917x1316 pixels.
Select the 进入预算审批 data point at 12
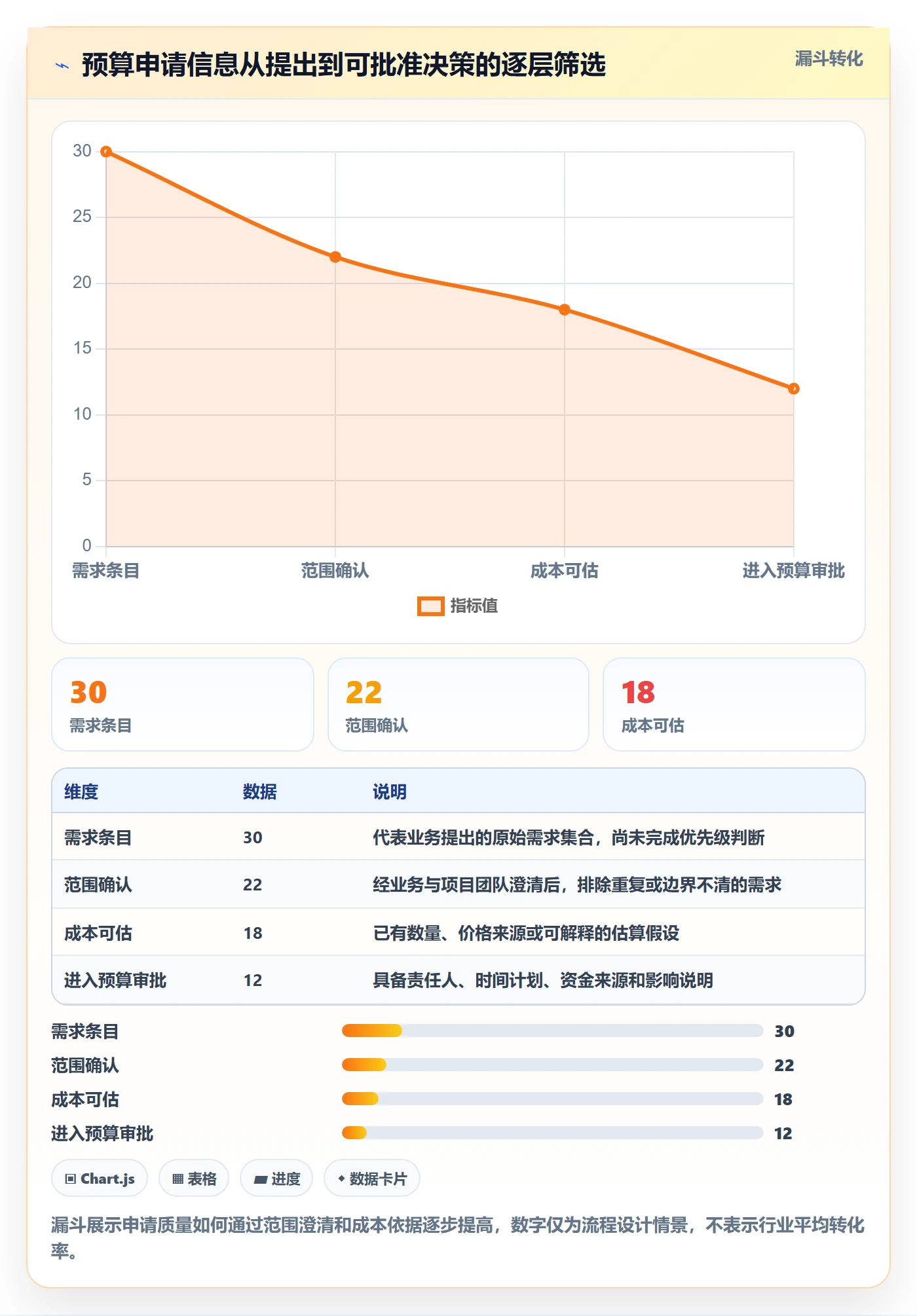[x=793, y=389]
